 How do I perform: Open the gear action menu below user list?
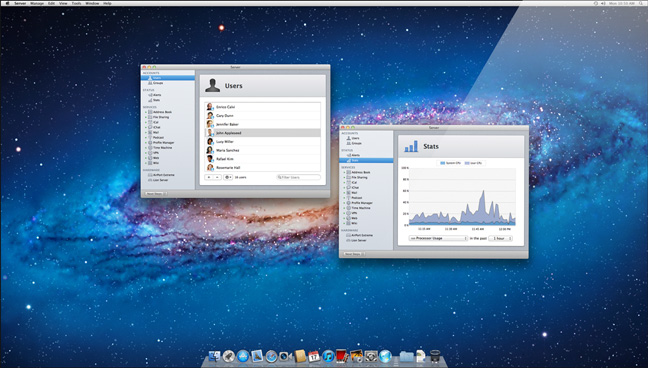pyautogui.click(x=228, y=177)
